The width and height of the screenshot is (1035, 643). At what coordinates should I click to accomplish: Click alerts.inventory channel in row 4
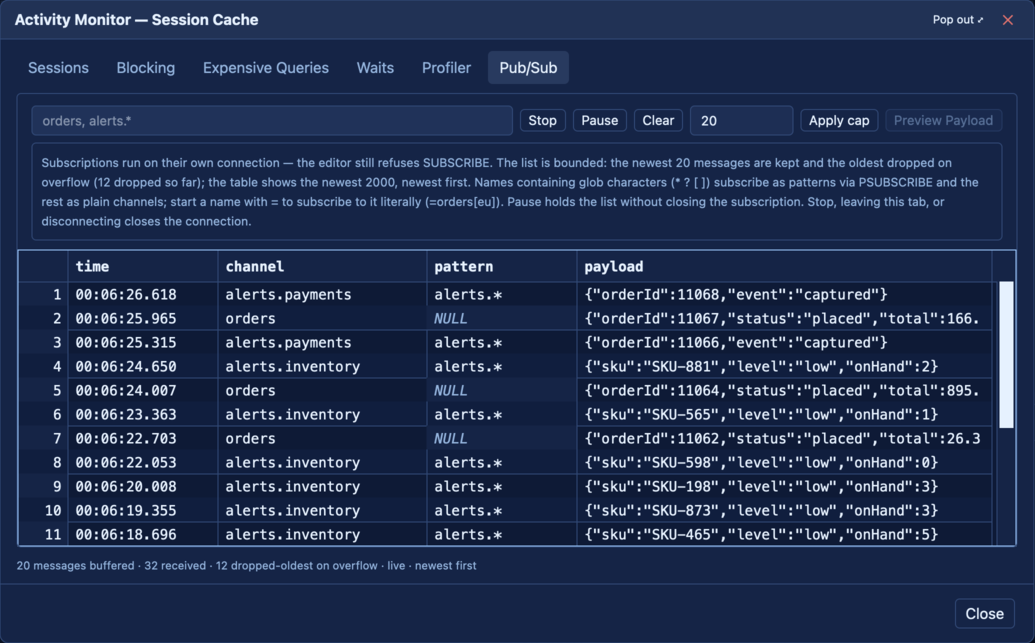322,367
